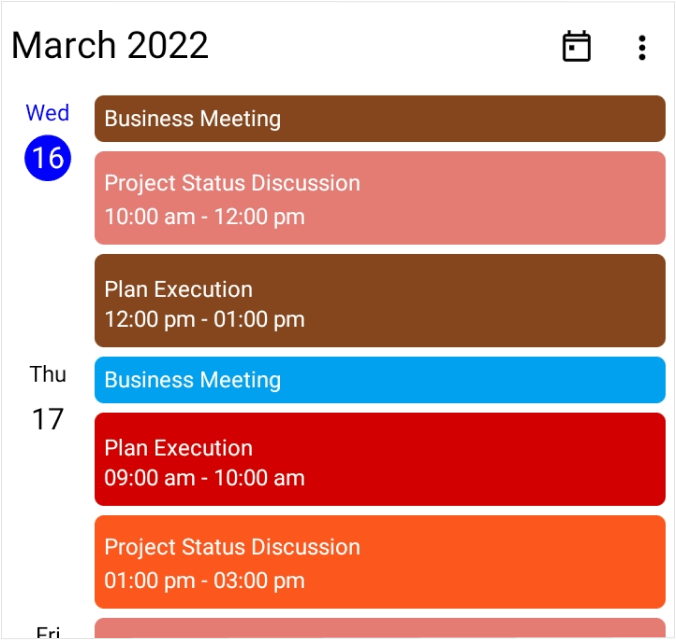
Task: Open Wednesday's Project Status Discussion event title
Action: [232, 183]
